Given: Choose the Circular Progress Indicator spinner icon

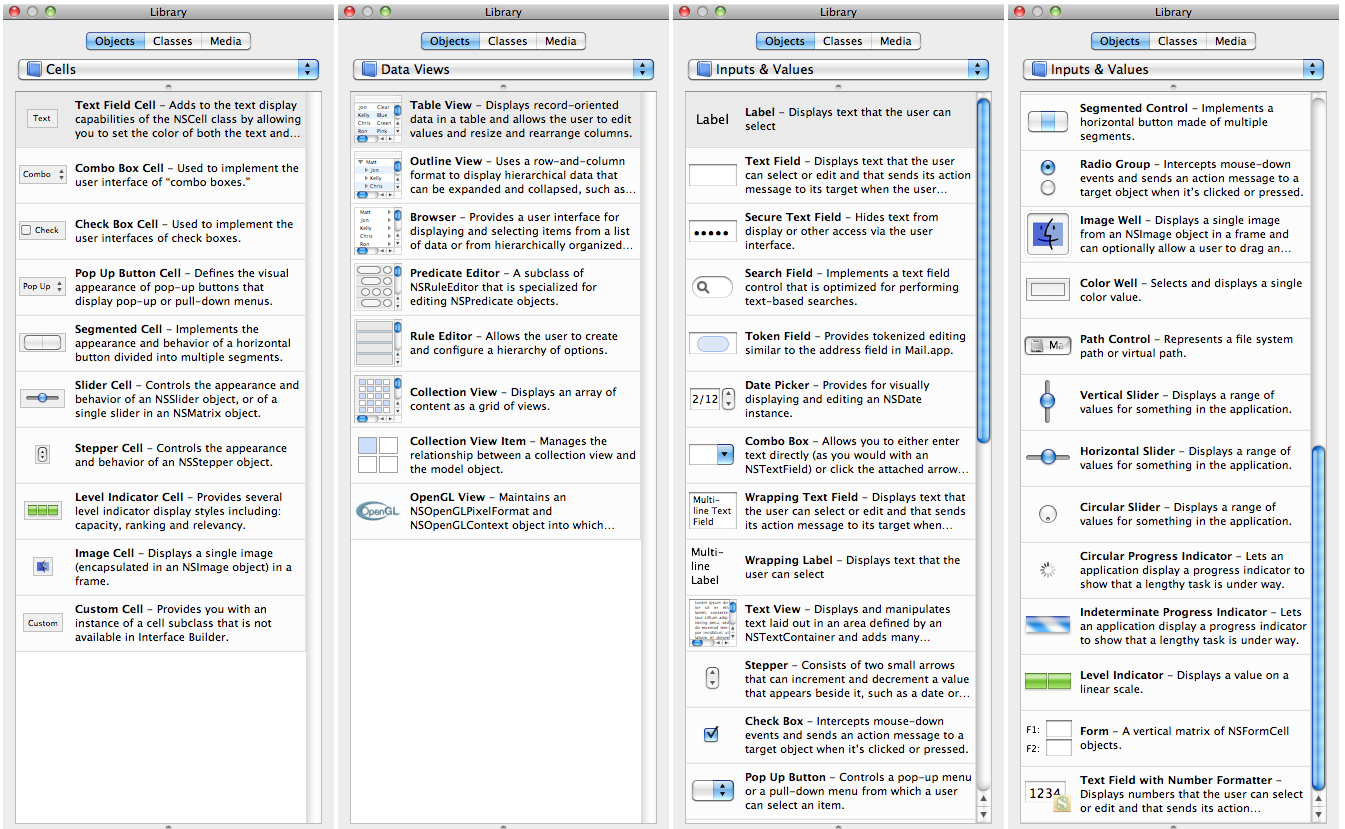Looking at the screenshot, I should (x=1048, y=570).
